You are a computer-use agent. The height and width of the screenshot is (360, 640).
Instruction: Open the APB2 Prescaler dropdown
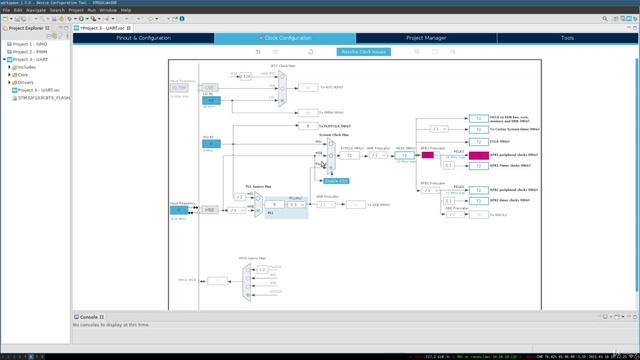coord(430,191)
